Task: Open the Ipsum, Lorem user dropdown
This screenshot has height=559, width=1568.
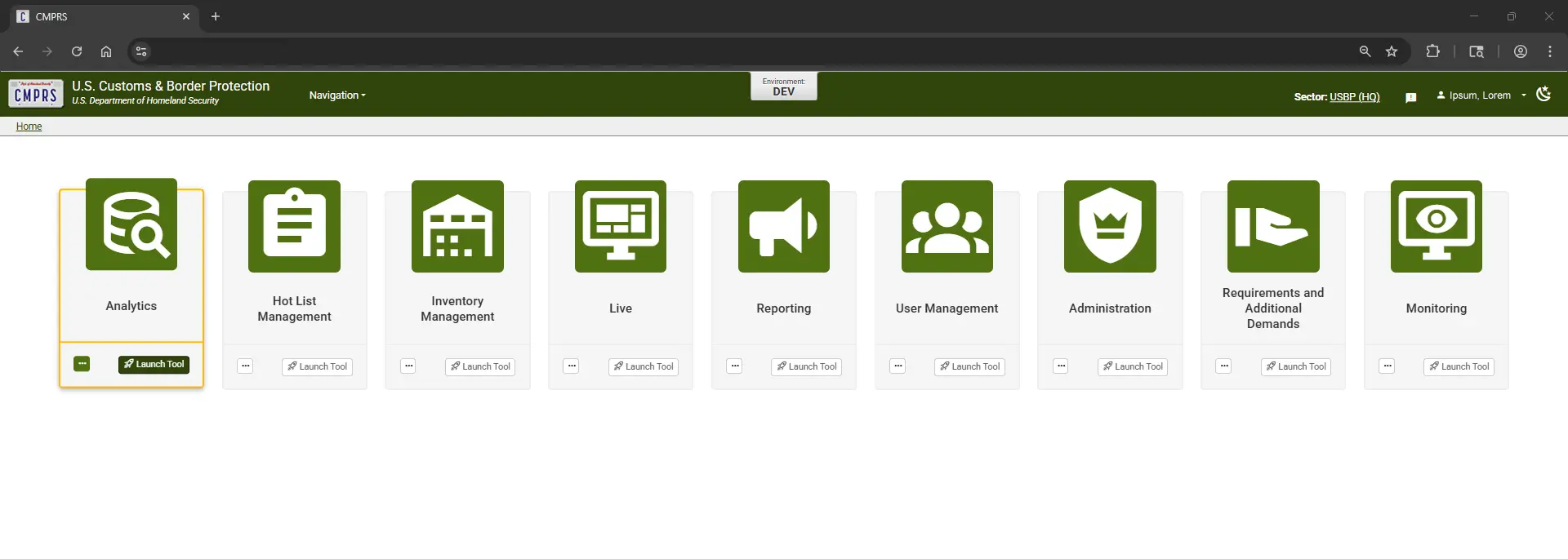Action: click(1481, 95)
